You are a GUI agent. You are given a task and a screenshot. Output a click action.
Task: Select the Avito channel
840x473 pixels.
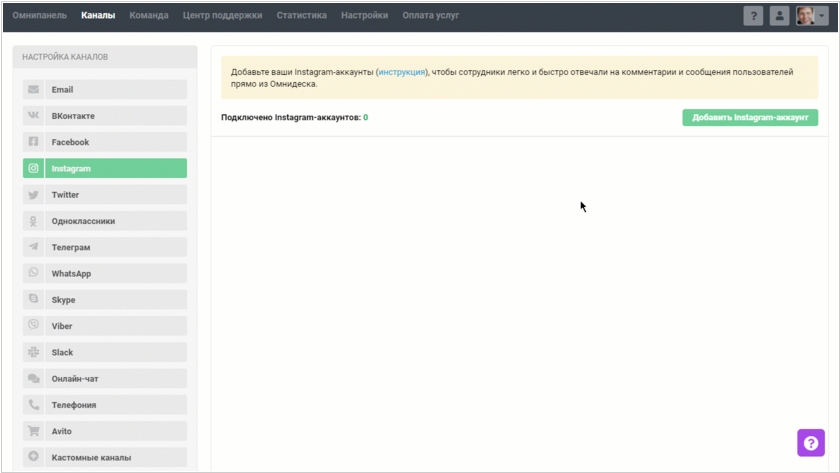tap(105, 431)
